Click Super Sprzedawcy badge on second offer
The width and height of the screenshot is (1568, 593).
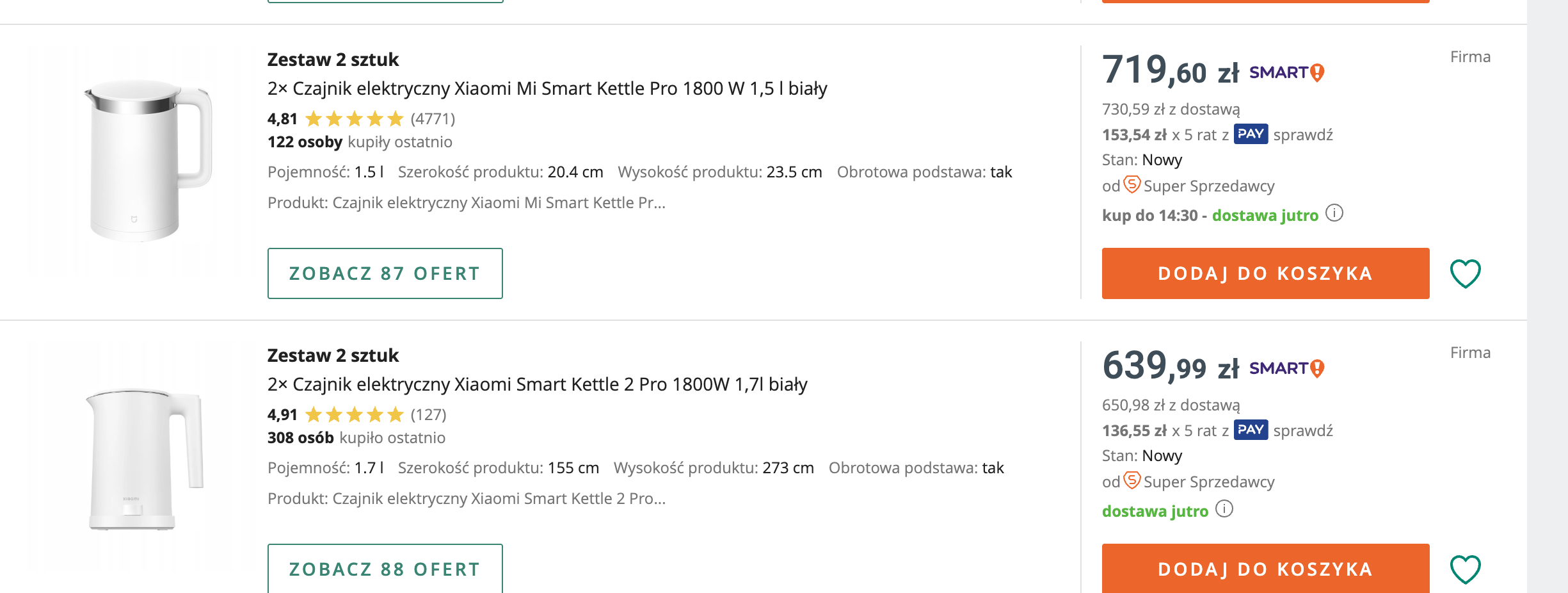click(1132, 481)
